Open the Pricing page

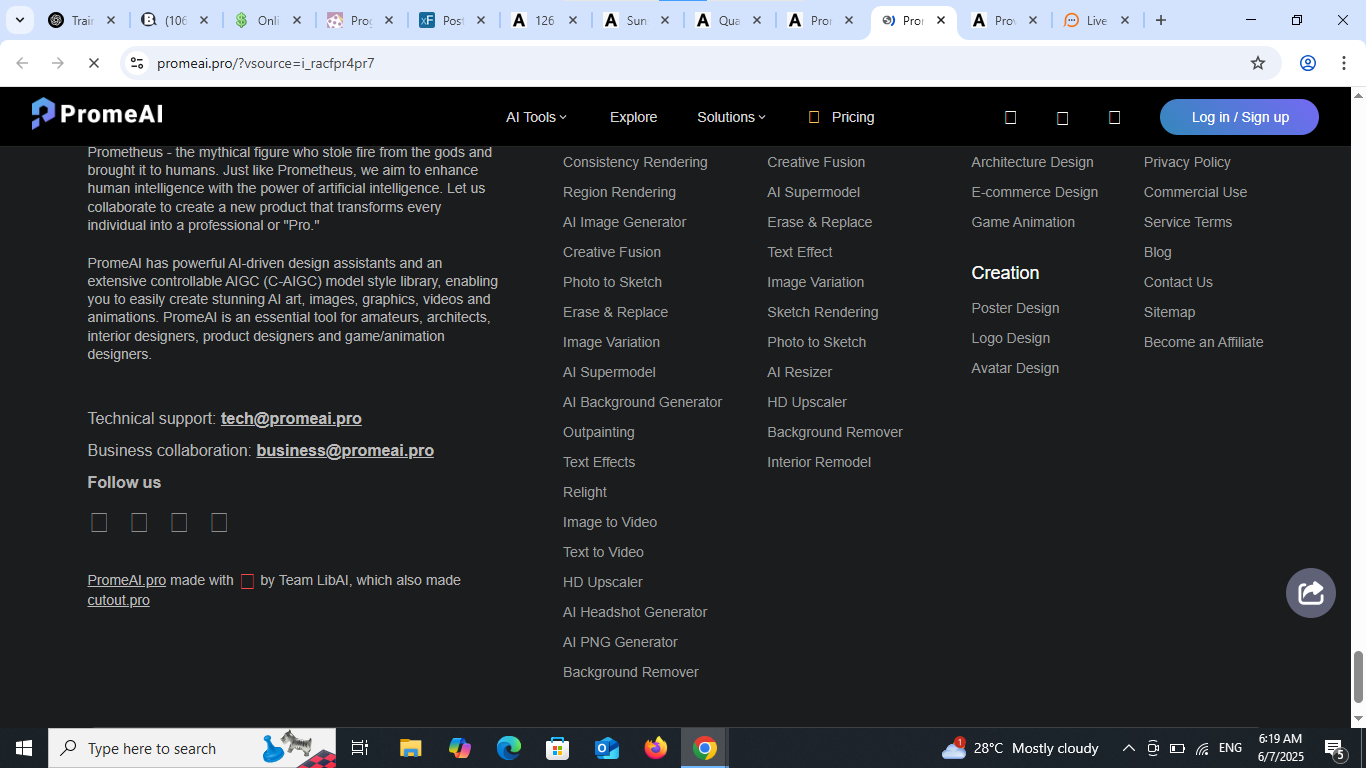pos(853,117)
